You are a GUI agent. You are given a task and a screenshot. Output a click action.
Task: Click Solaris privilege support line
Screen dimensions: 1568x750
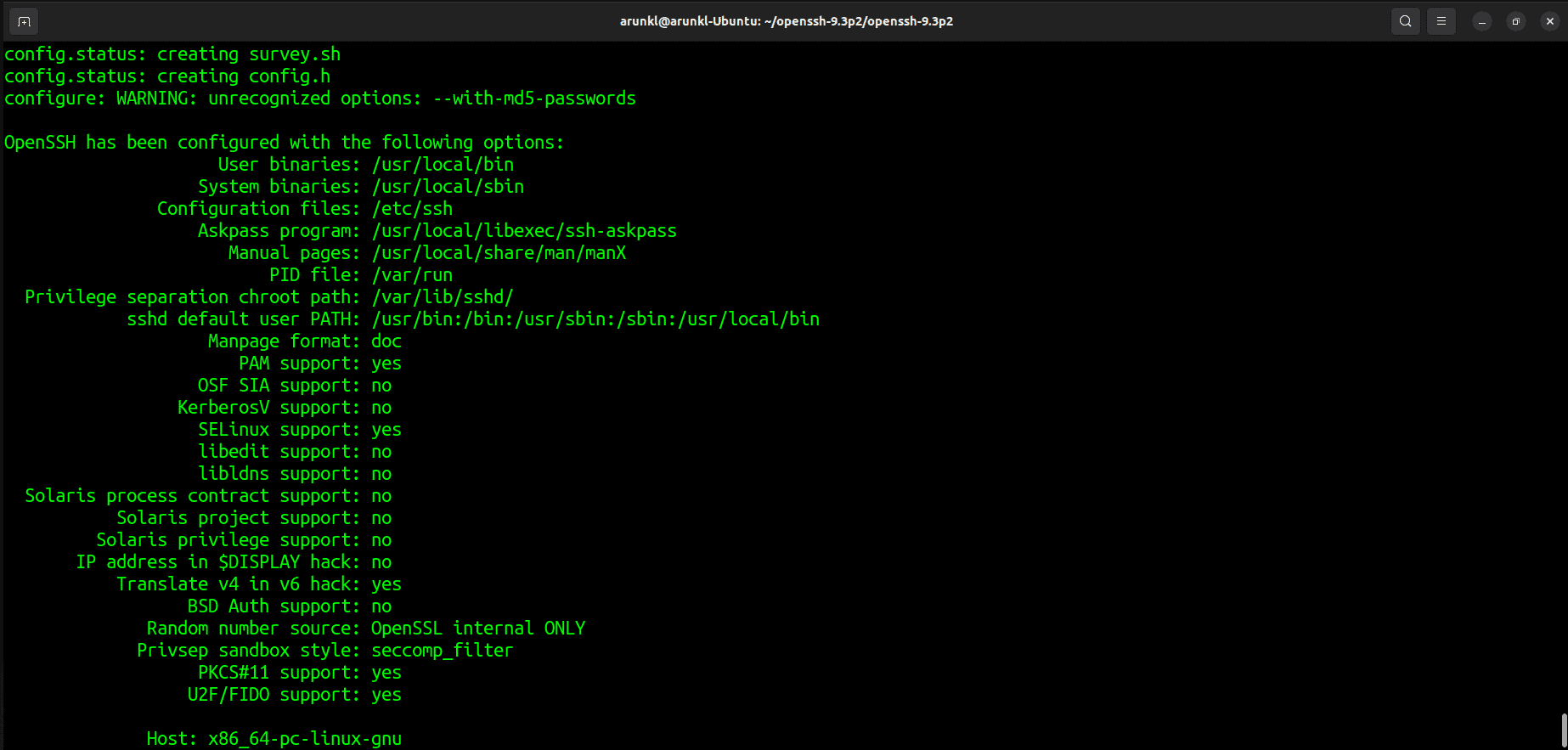tap(244, 540)
